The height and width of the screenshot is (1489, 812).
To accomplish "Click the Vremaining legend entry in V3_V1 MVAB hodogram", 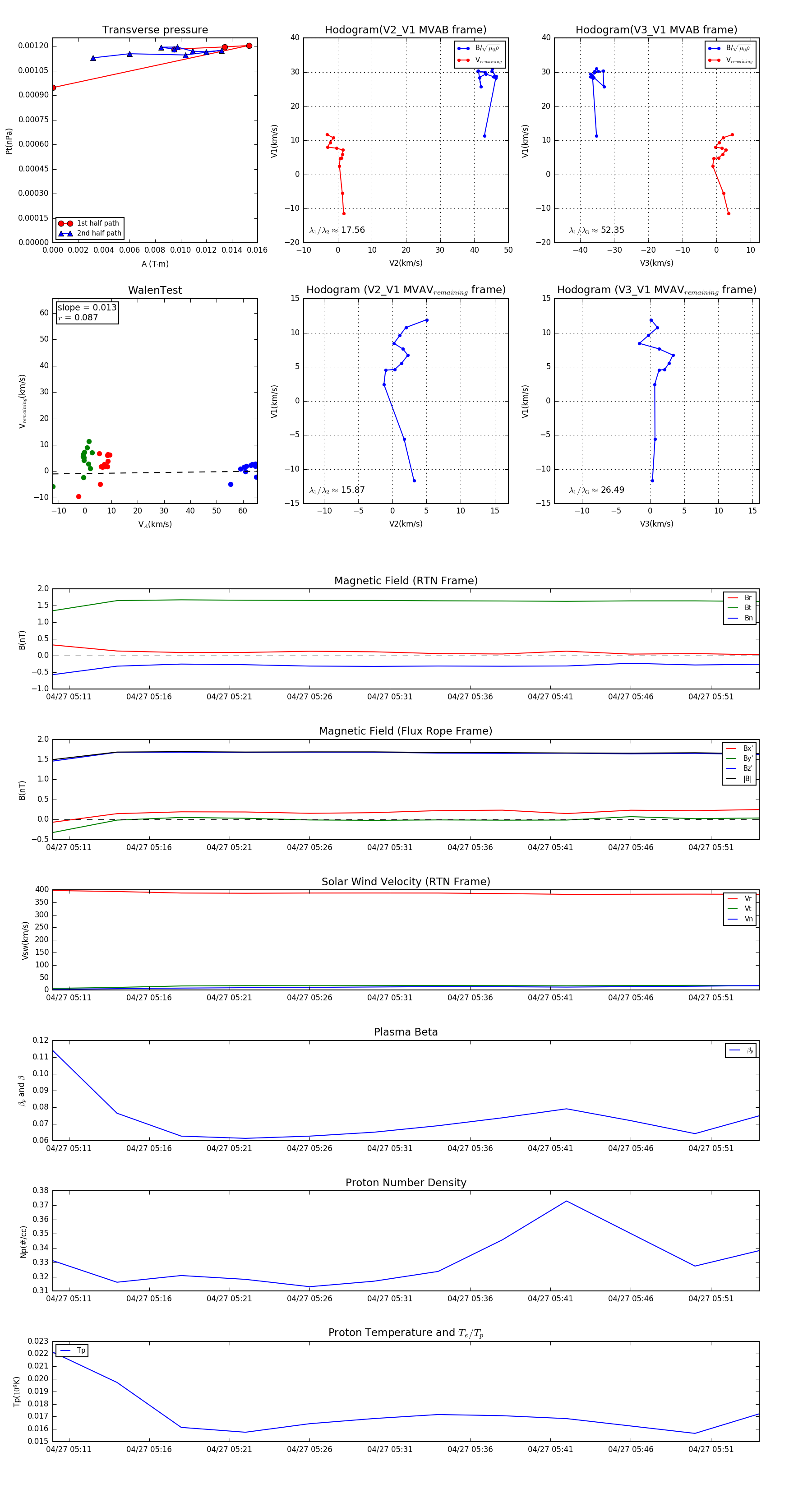I will click(730, 60).
